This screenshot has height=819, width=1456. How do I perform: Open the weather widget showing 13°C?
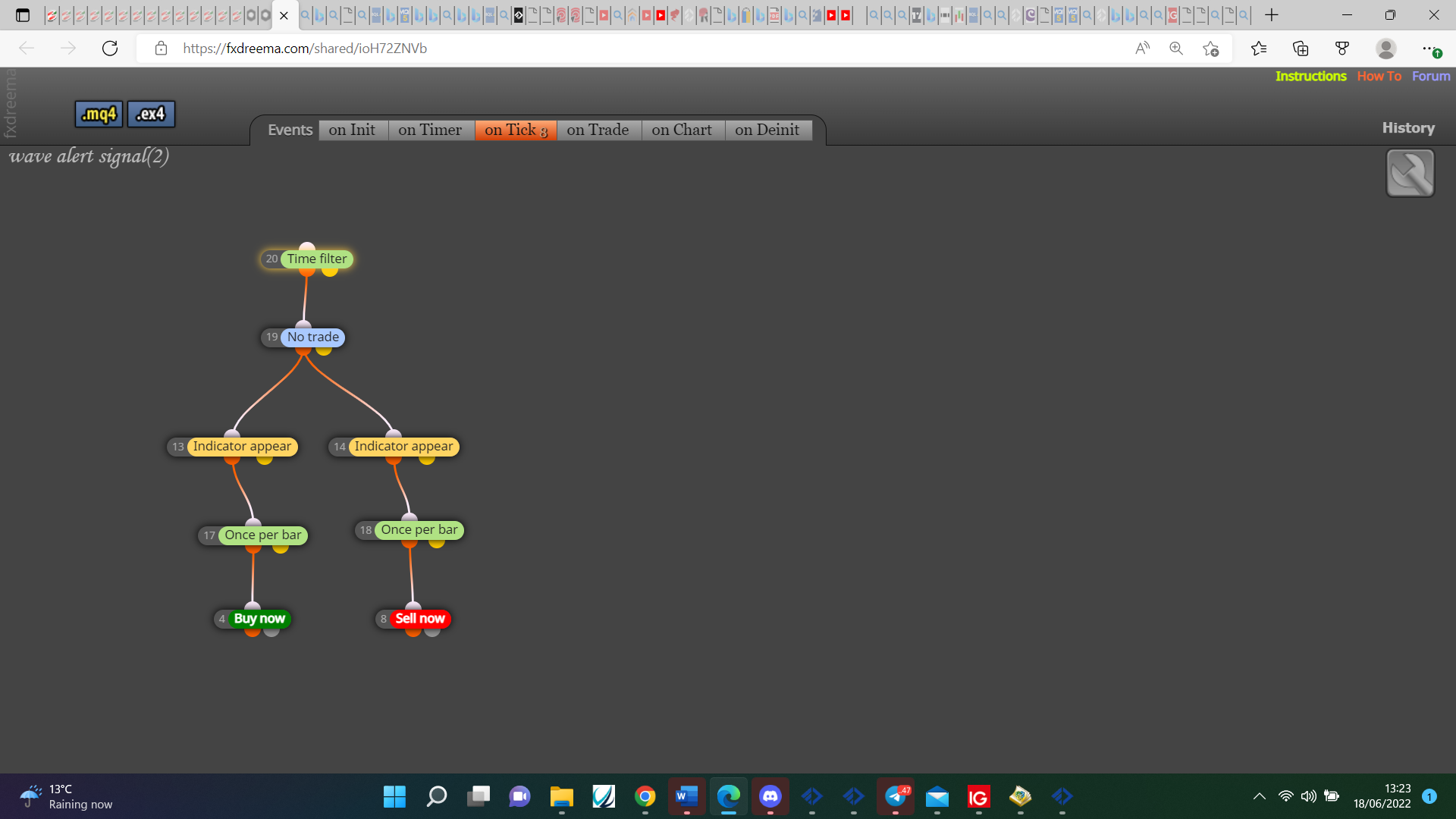(67, 796)
